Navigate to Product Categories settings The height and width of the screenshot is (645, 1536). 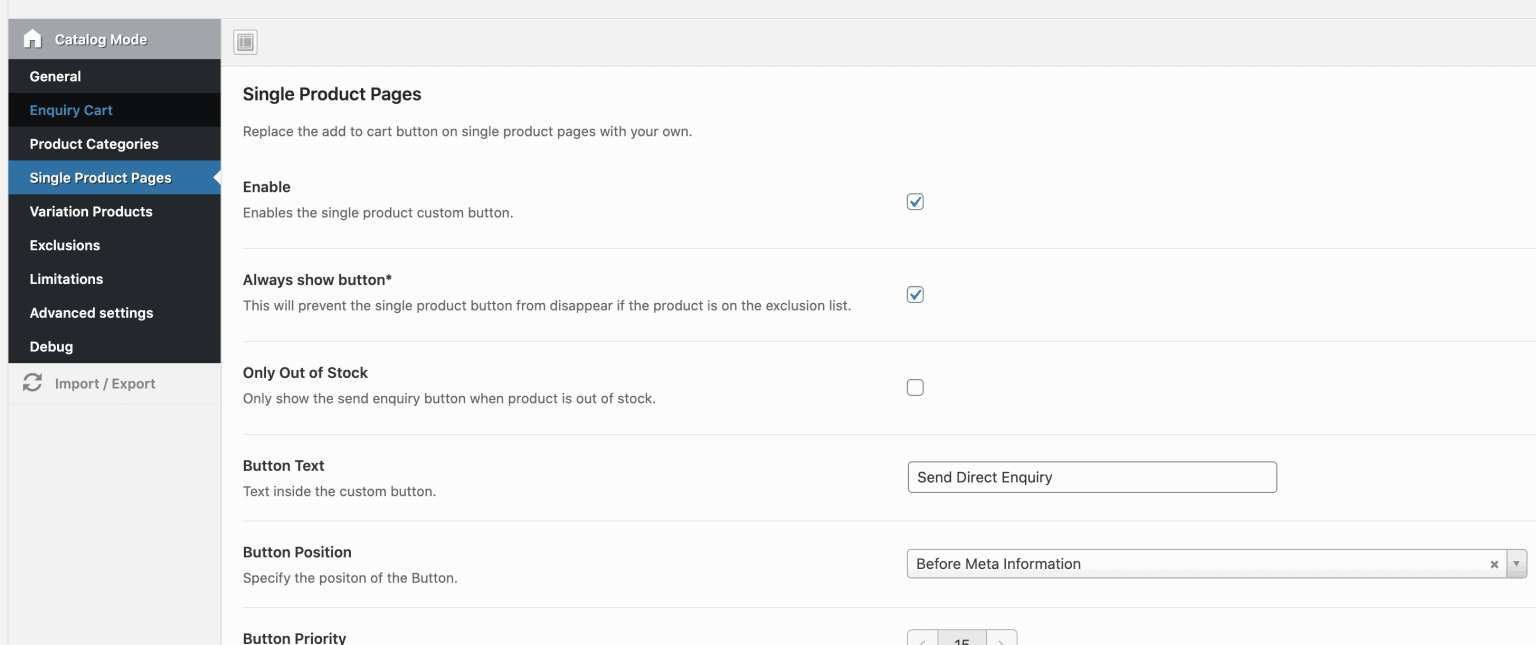point(95,143)
